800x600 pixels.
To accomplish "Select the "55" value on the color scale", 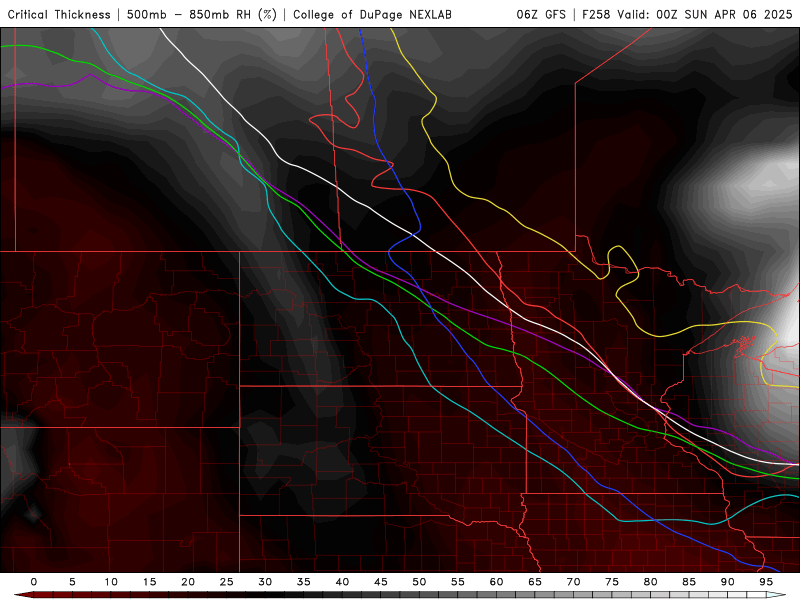I will click(x=458, y=582).
